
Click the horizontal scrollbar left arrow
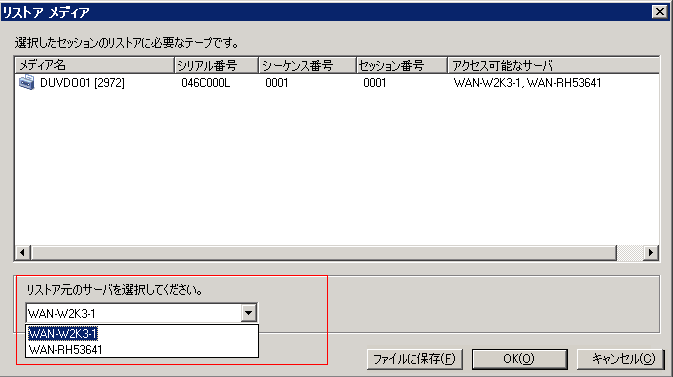[23, 253]
